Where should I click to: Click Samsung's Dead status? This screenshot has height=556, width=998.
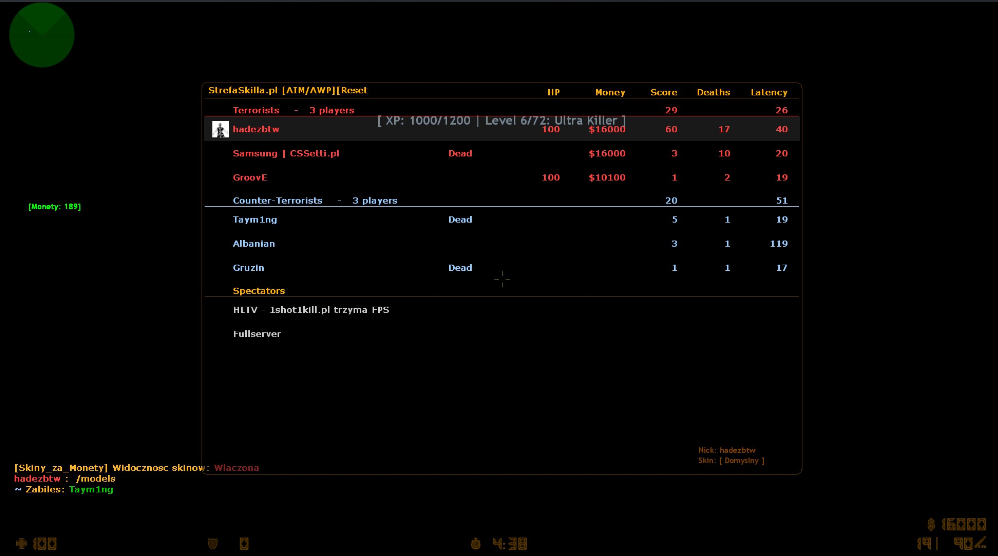(x=460, y=153)
